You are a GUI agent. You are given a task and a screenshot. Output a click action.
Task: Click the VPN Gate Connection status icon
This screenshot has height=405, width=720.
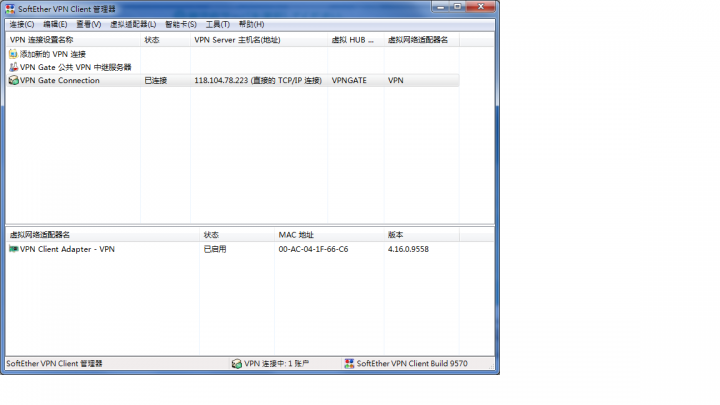pos(13,80)
